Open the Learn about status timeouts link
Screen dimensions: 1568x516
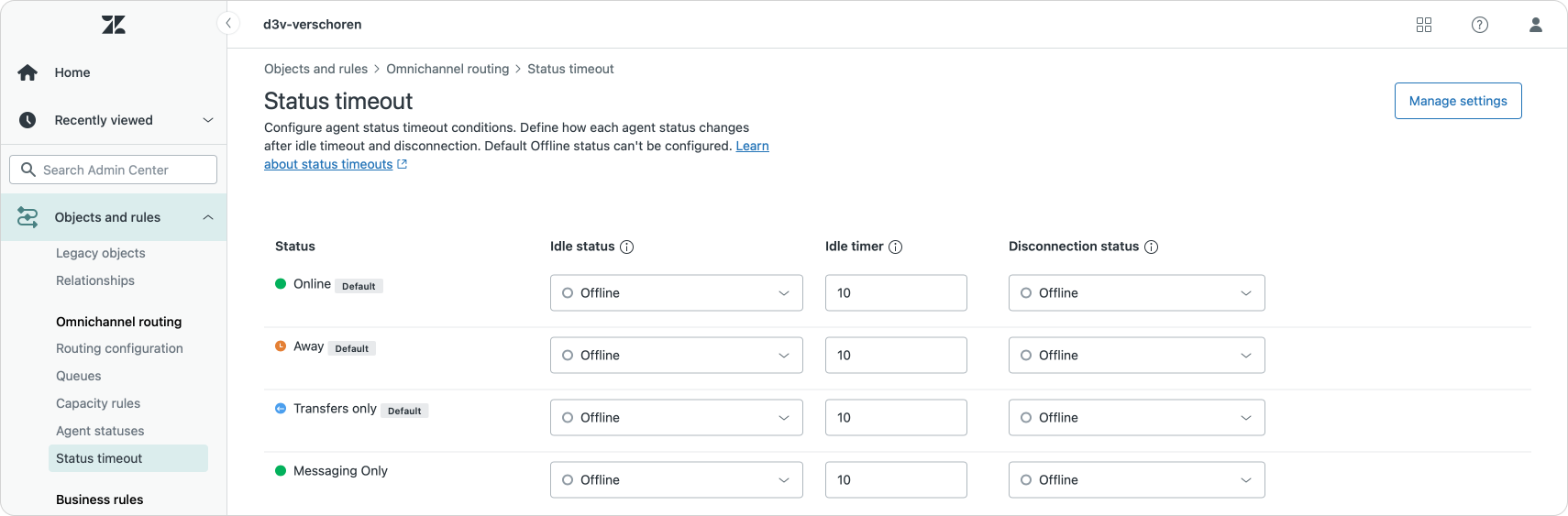click(x=328, y=164)
